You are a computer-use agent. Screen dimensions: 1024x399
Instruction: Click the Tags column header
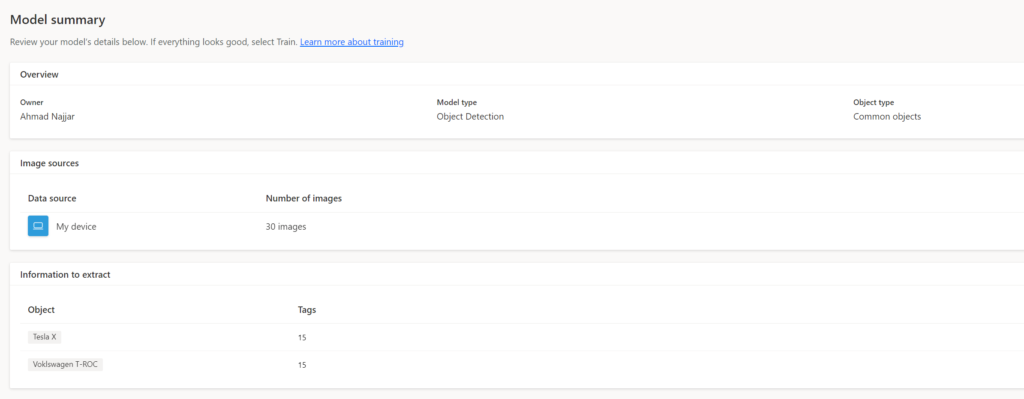pos(307,310)
